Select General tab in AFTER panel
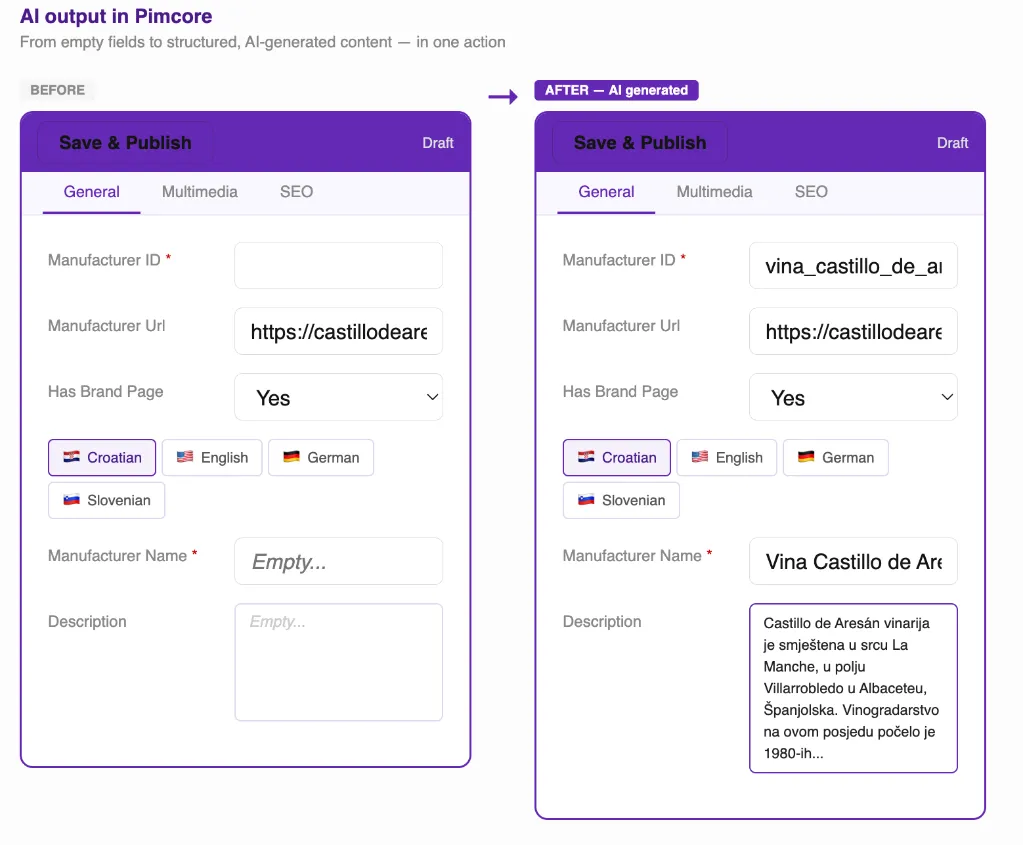The width and height of the screenshot is (1023, 845). [606, 192]
